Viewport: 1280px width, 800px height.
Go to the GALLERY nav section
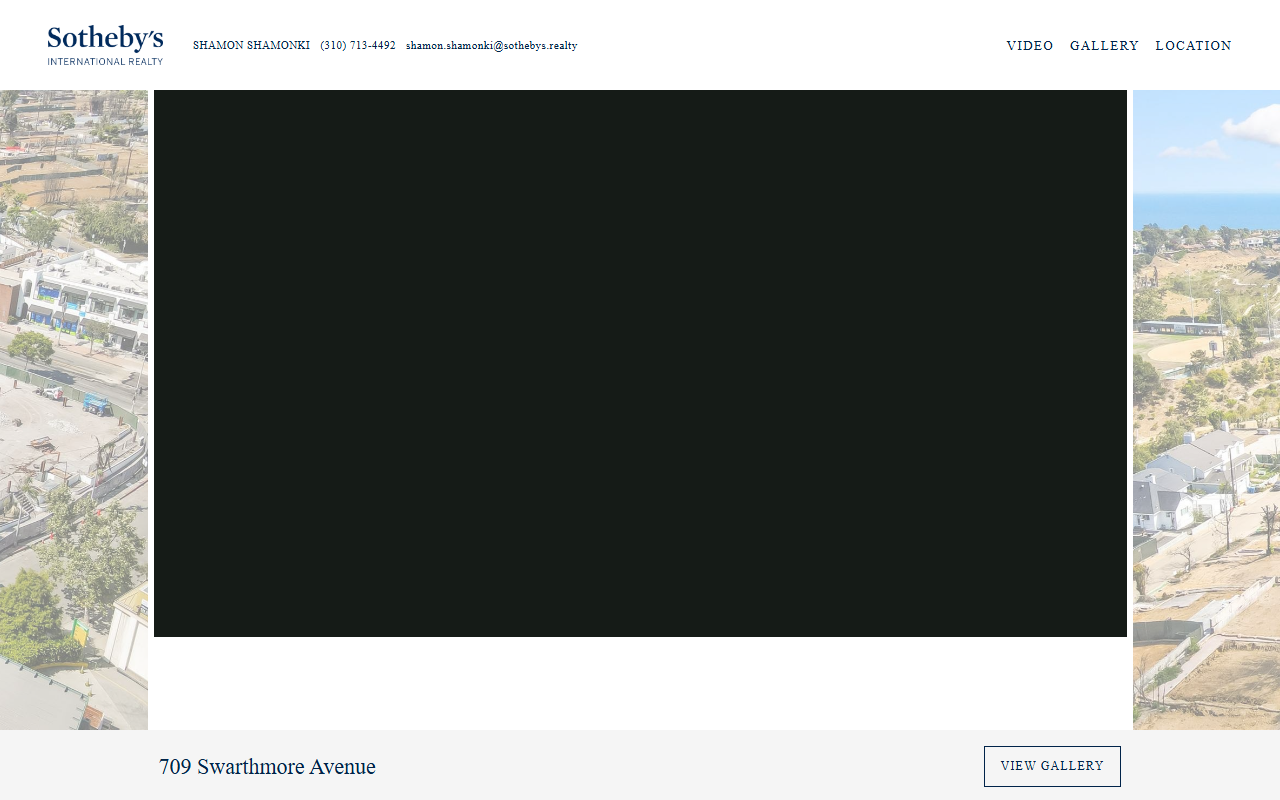click(1104, 46)
